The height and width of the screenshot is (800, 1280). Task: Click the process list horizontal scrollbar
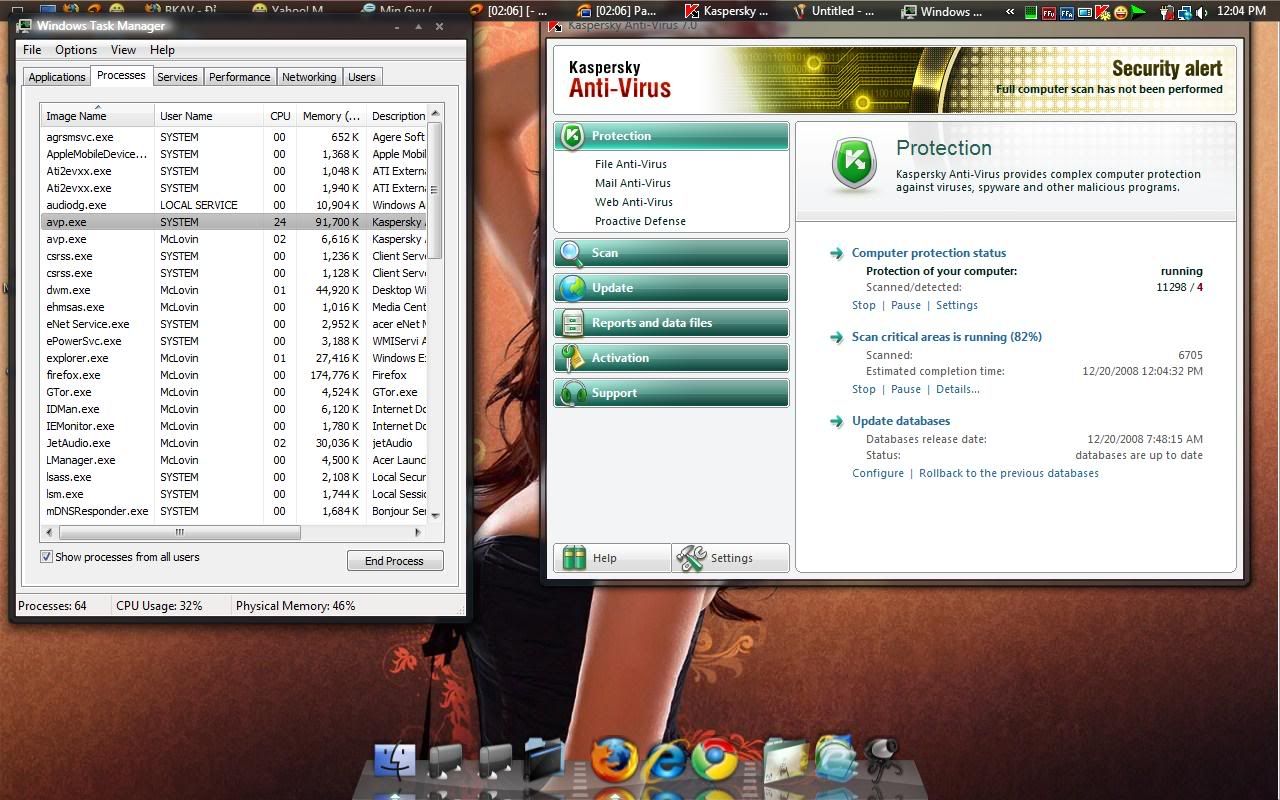[x=180, y=533]
